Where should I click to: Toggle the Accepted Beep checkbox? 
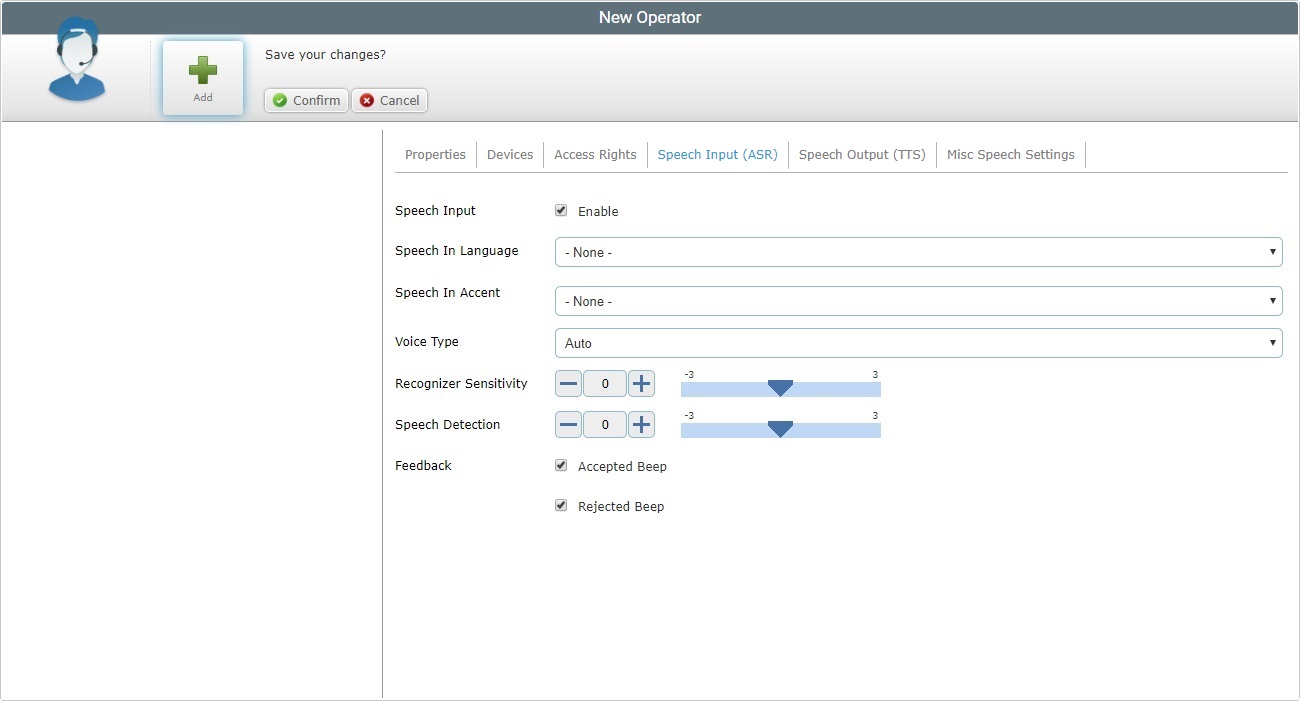pos(561,466)
